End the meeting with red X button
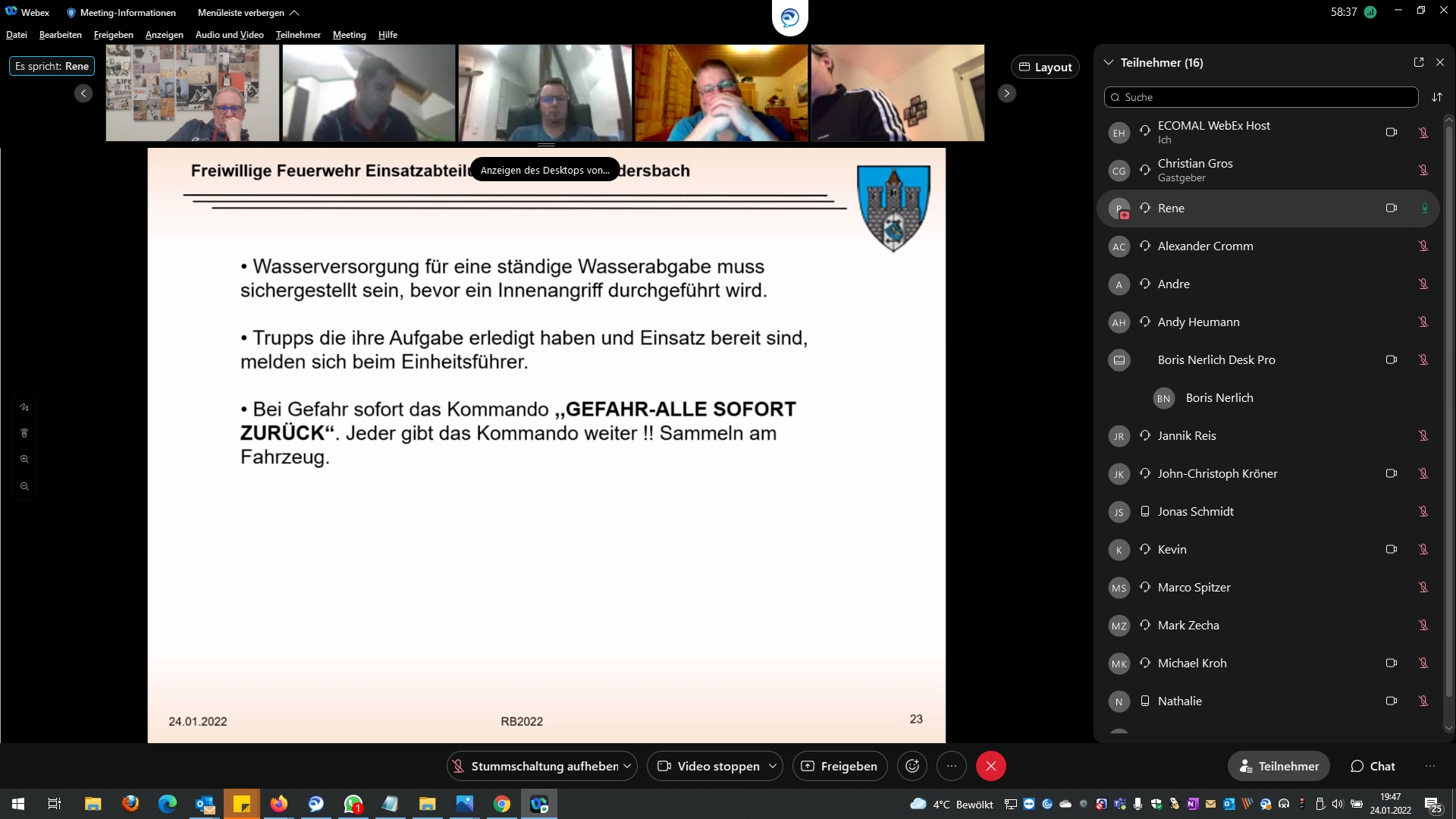Image resolution: width=1456 pixels, height=819 pixels. [x=990, y=766]
